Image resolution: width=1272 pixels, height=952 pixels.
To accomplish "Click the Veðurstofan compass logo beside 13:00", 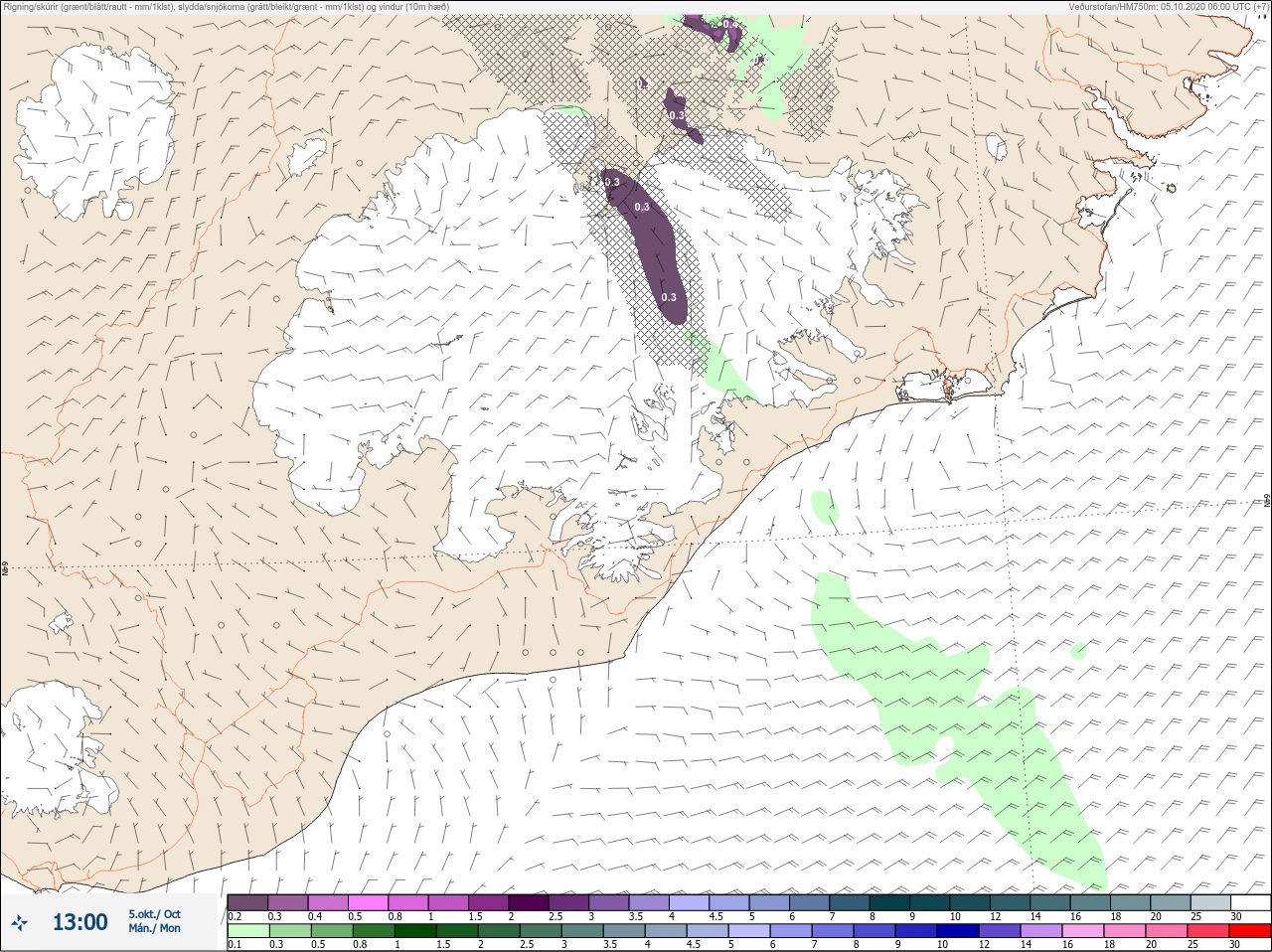I will 20,923.
